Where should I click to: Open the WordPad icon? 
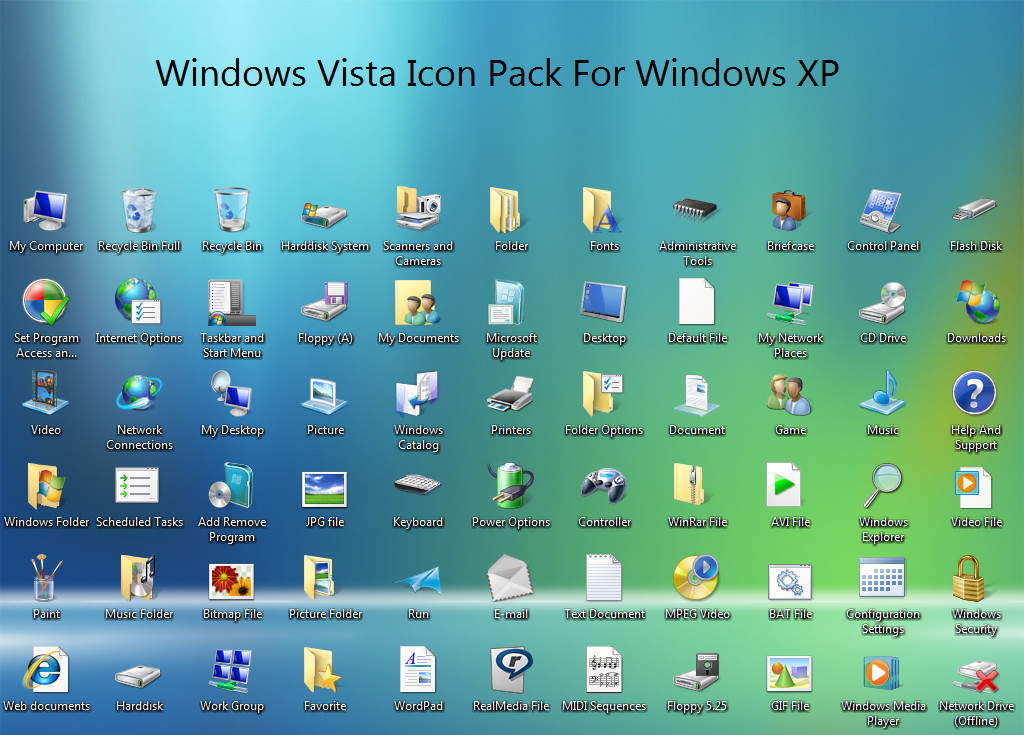click(417, 670)
